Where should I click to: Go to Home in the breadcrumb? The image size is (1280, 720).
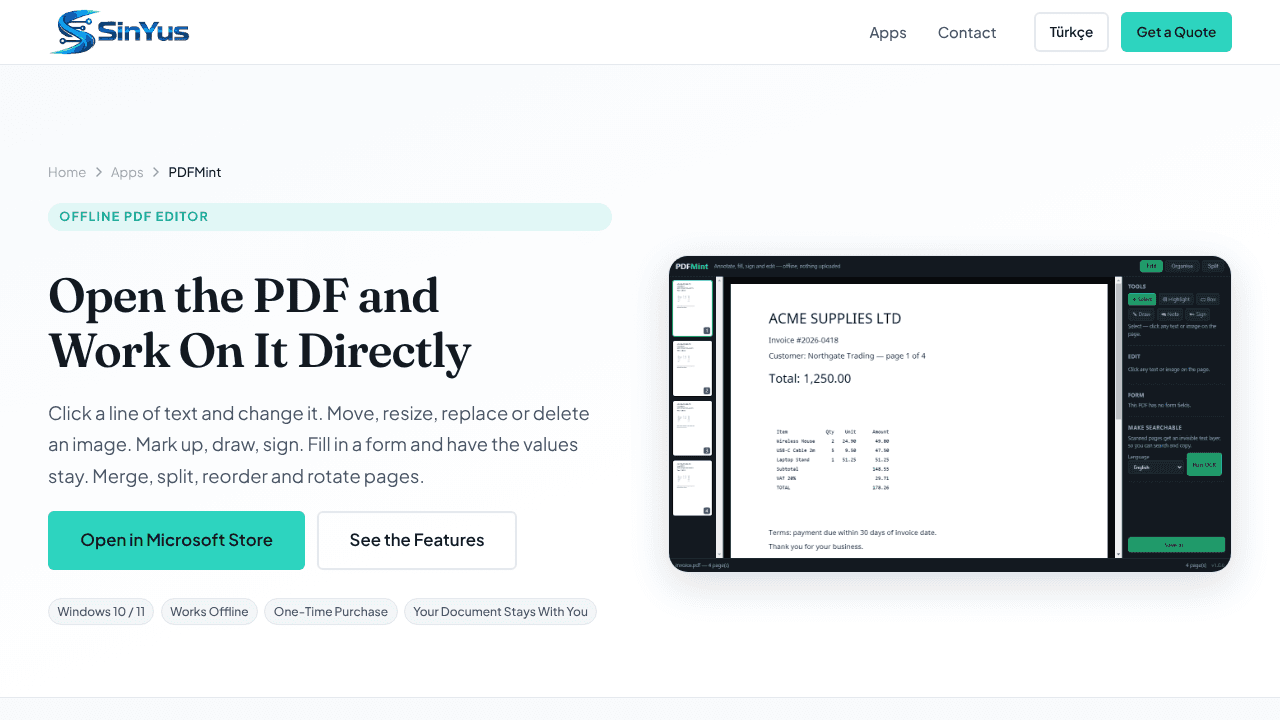click(x=67, y=172)
